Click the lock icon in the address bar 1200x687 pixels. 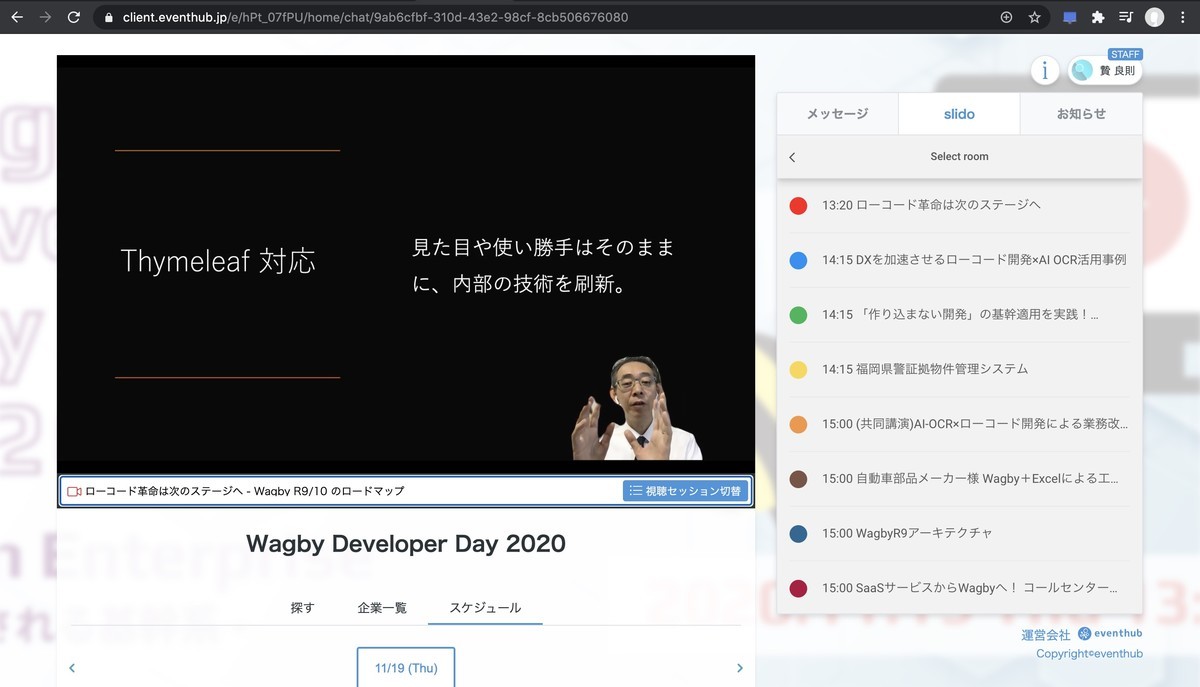[x=110, y=17]
